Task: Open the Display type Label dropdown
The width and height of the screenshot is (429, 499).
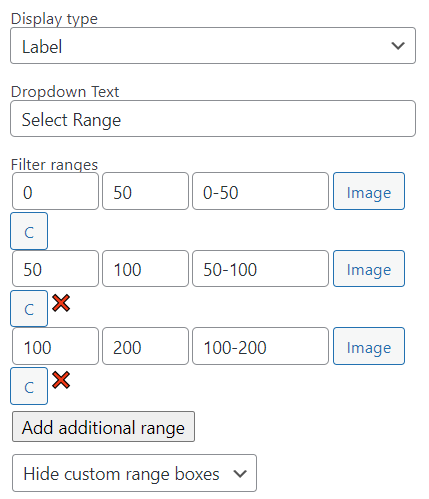Action: (213, 46)
